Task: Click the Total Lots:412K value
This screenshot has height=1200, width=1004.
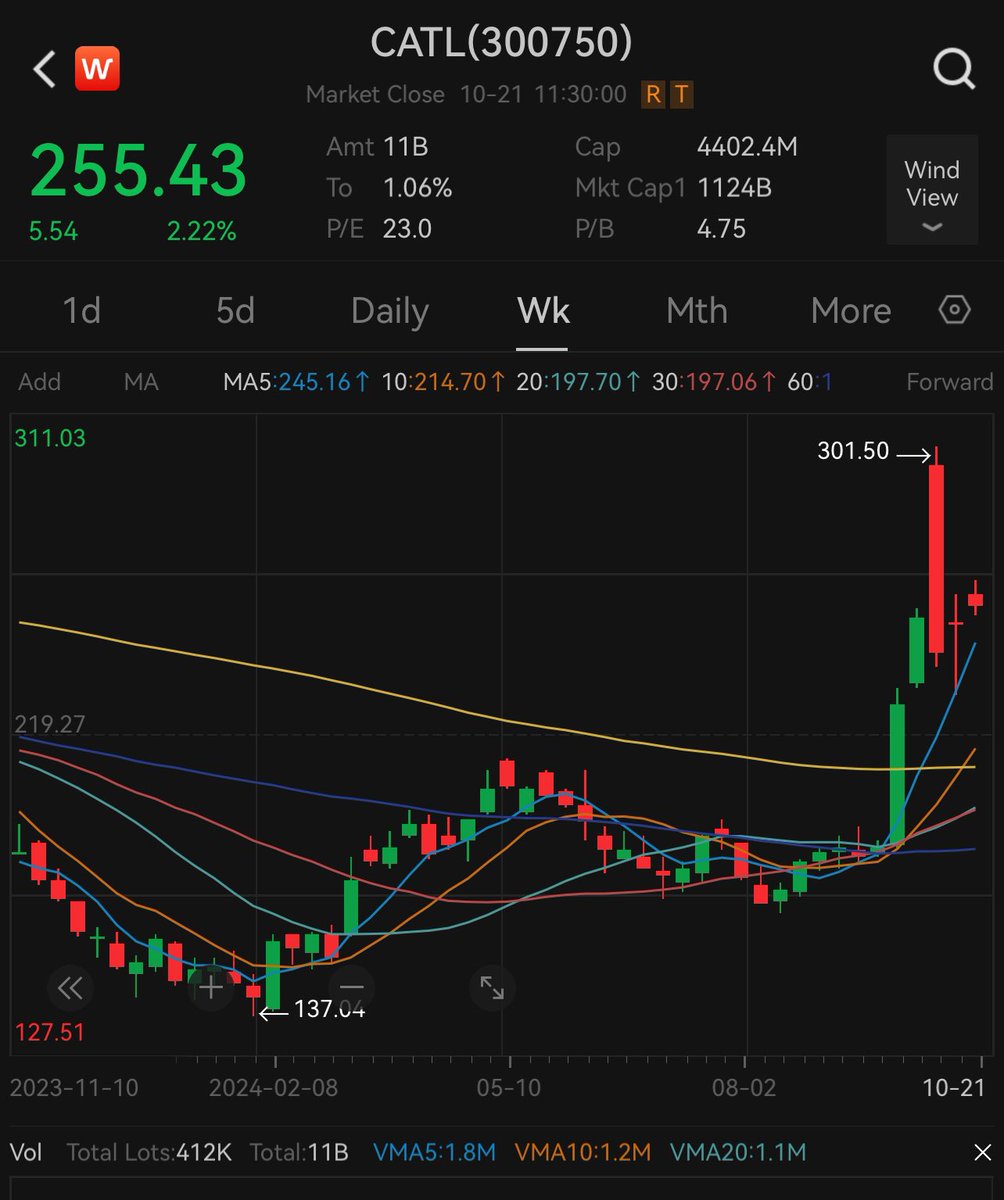Action: [149, 1153]
